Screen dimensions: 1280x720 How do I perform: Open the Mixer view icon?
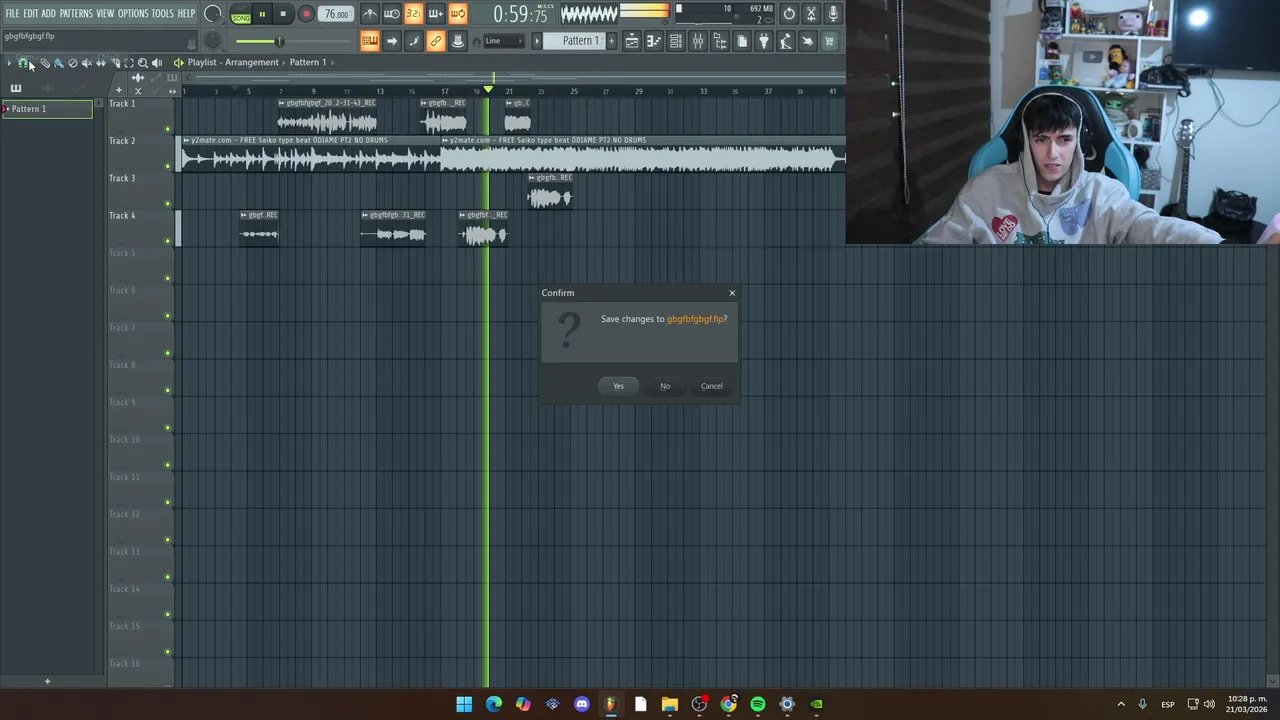pyautogui.click(x=698, y=40)
